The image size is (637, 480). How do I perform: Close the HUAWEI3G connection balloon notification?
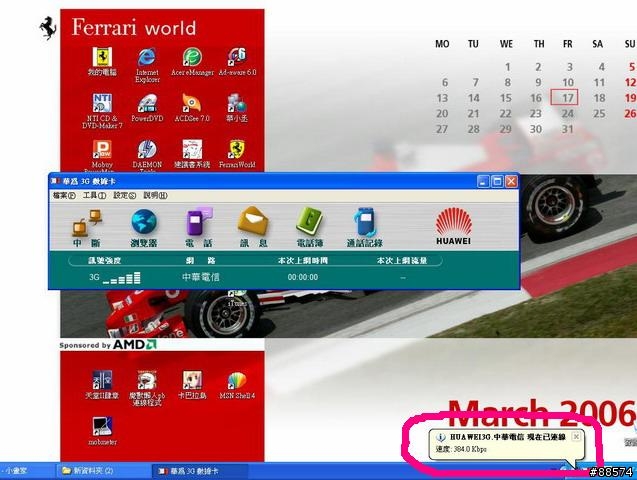(576, 437)
